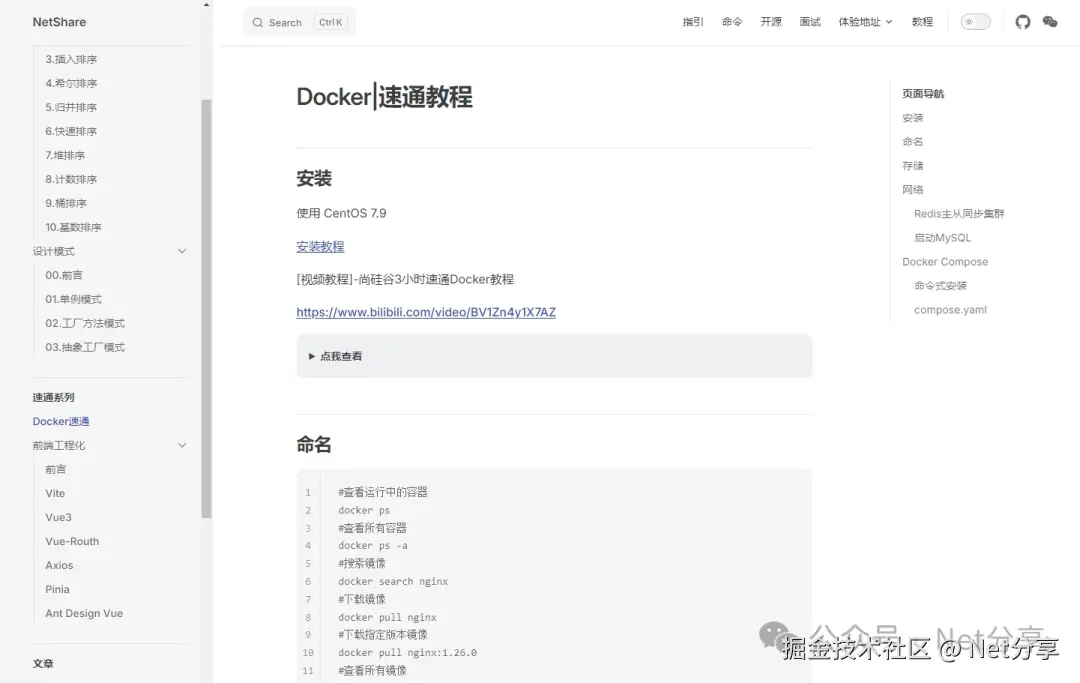This screenshot has width=1080, height=683.
Task: Click the 速通系列 sidebar group title
Action: (53, 397)
